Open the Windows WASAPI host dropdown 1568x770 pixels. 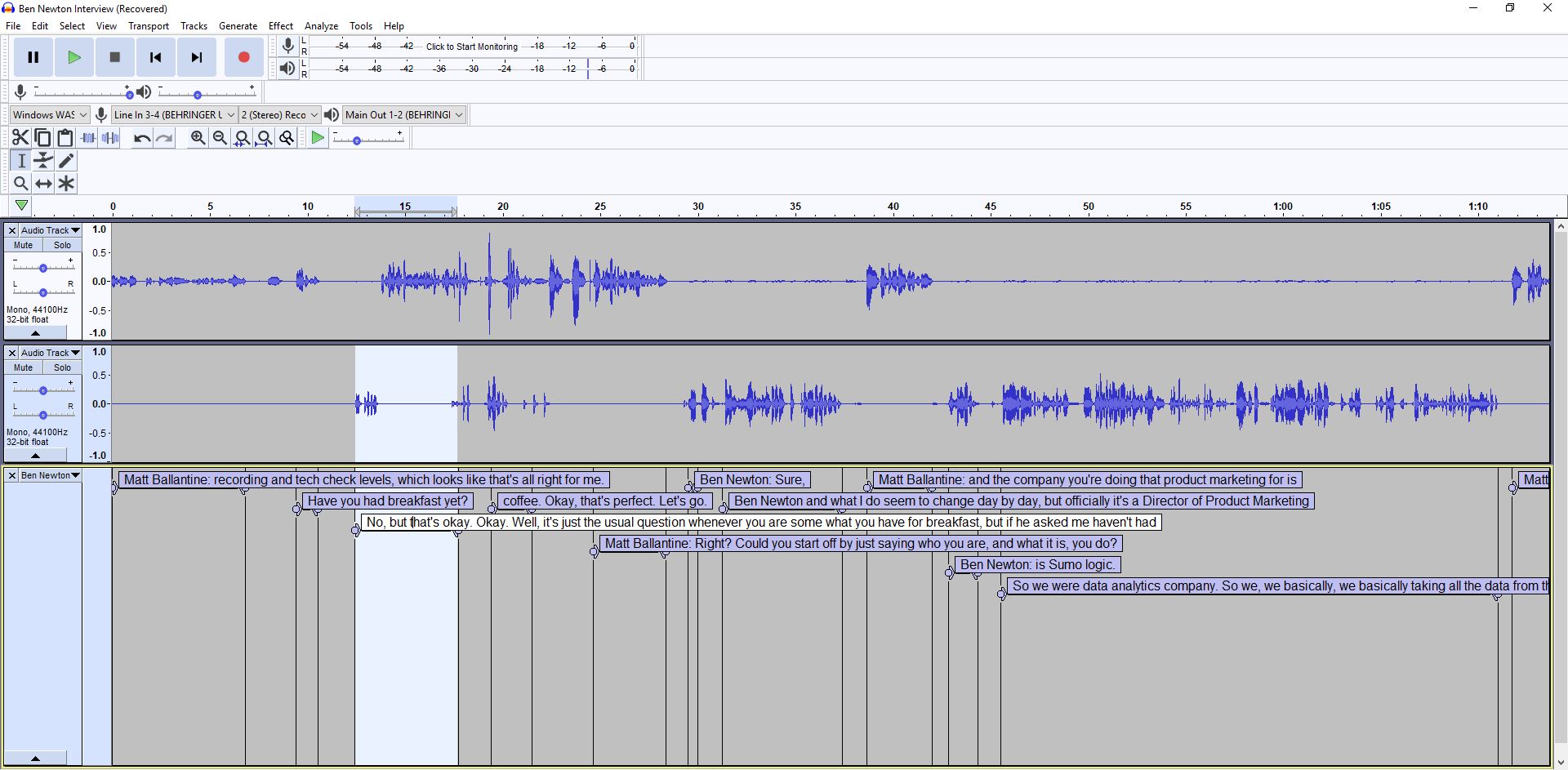(49, 114)
